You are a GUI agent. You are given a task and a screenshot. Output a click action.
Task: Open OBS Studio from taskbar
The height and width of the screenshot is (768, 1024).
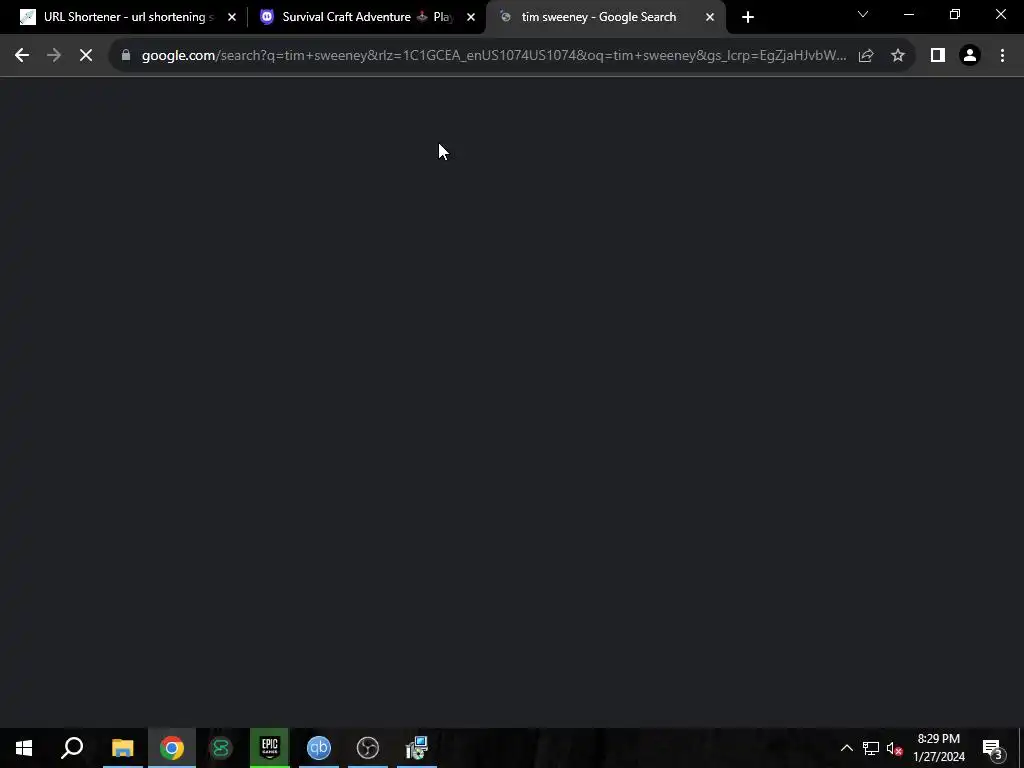[x=368, y=748]
